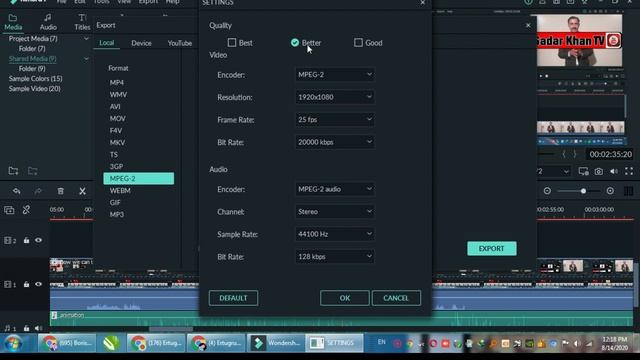Viewport: 640px width, 360px height.
Task: Click the CANCEL button
Action: click(x=396, y=298)
